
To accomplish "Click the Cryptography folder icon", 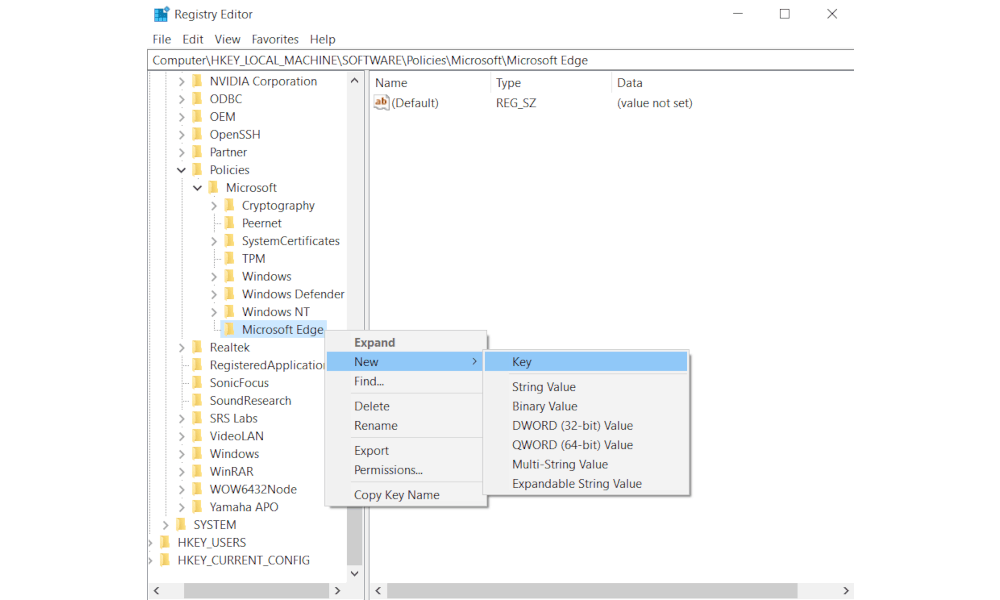I will point(230,205).
